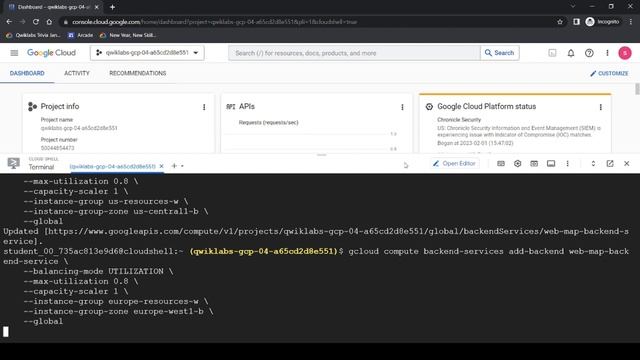Open APIs card options menu
Image resolution: width=640 pixels, height=360 pixels.
point(402,107)
